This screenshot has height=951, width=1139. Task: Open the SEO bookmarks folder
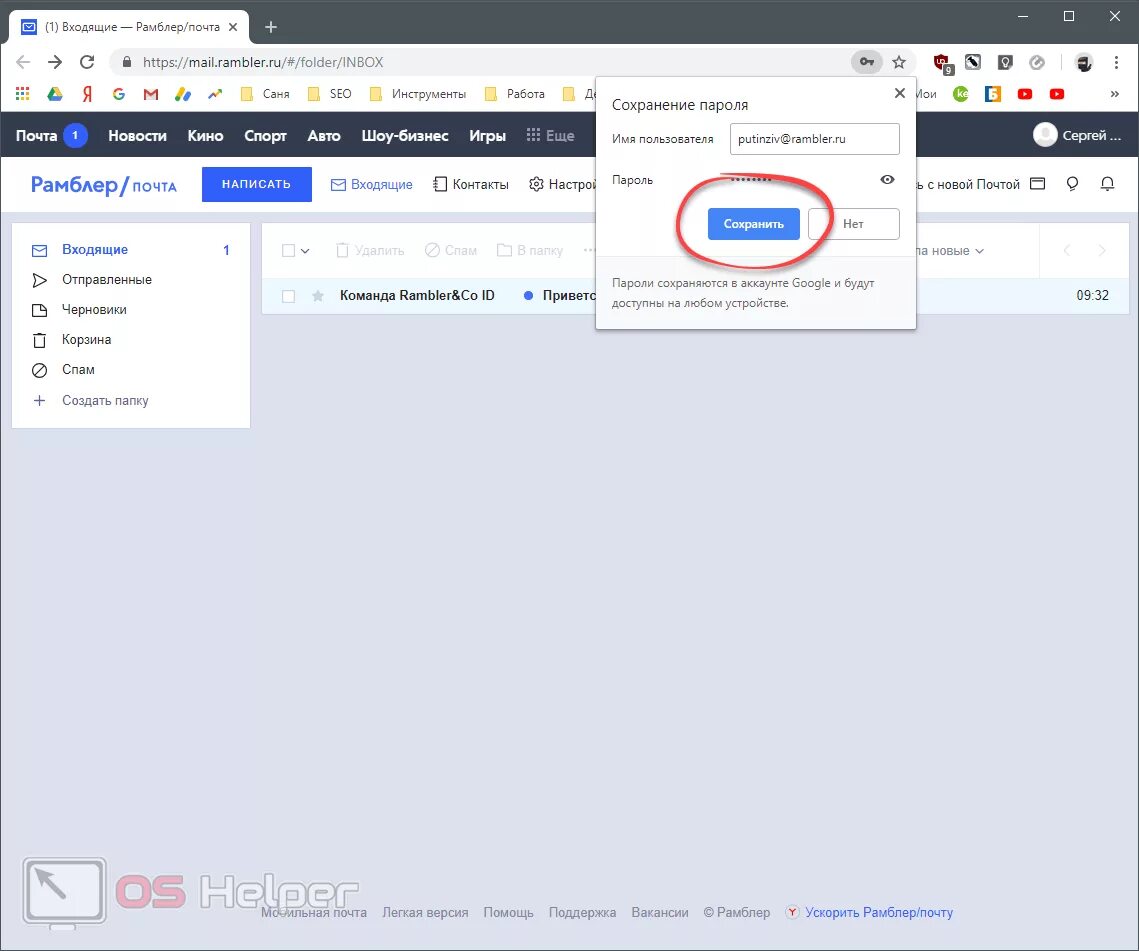(330, 94)
